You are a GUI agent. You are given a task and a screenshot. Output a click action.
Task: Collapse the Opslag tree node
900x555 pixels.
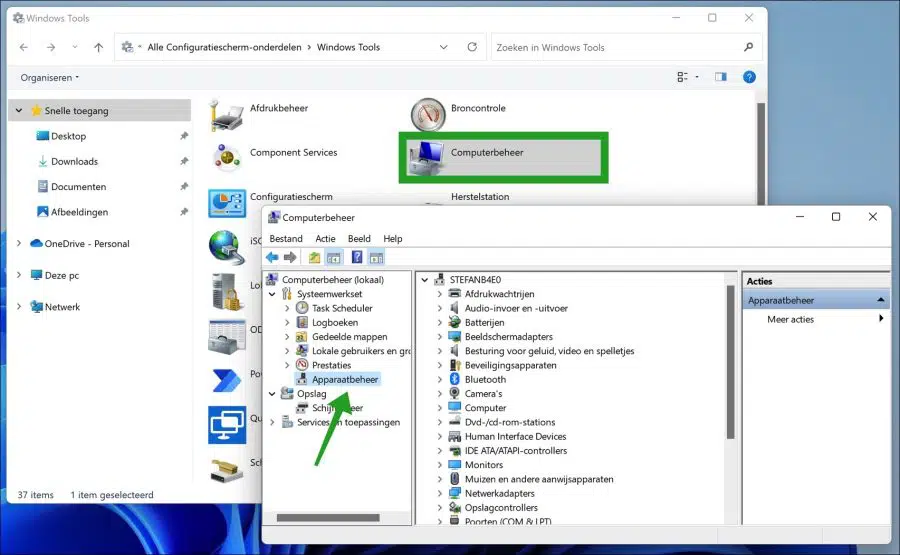272,394
